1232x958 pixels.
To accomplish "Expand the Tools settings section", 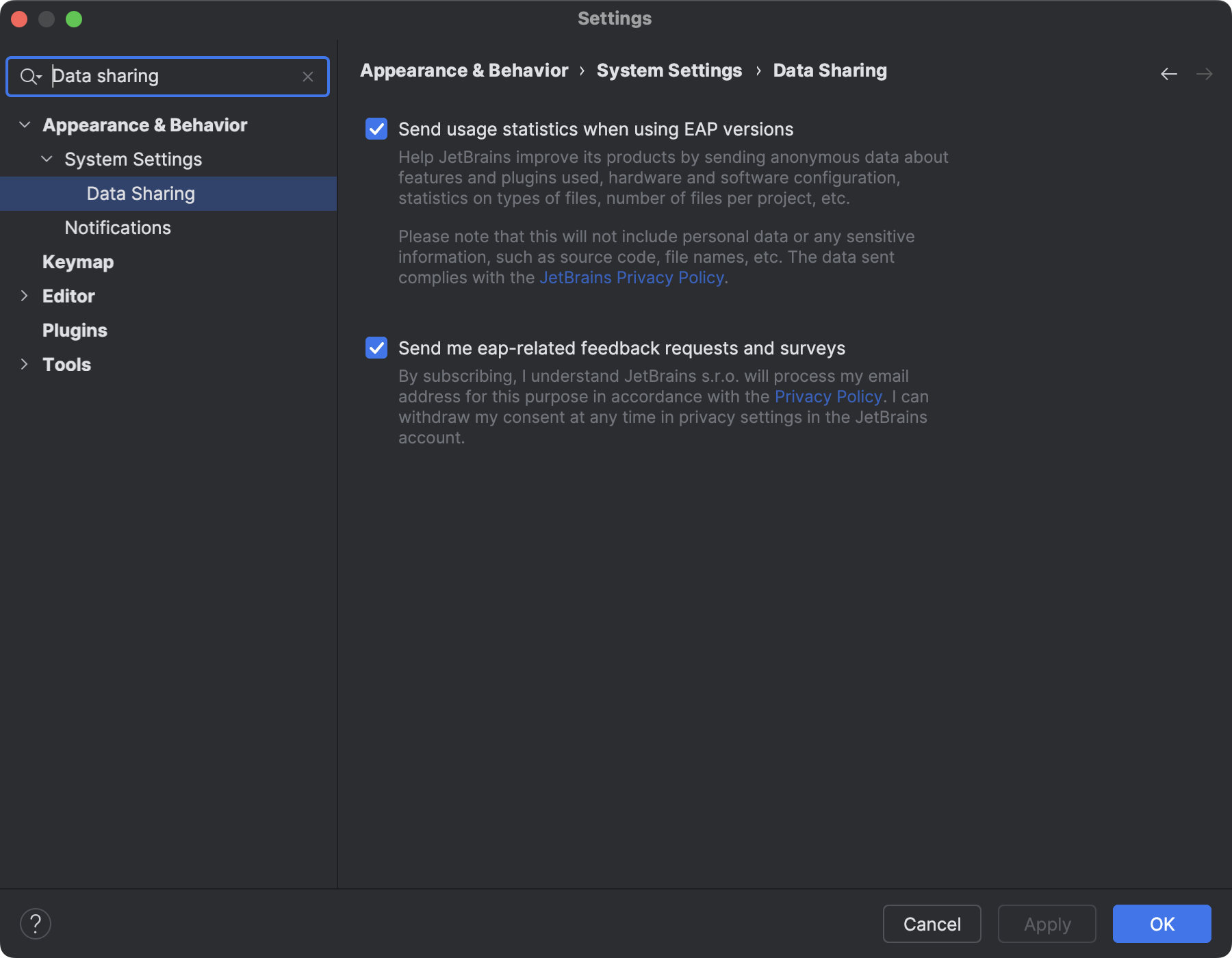I will point(24,364).
